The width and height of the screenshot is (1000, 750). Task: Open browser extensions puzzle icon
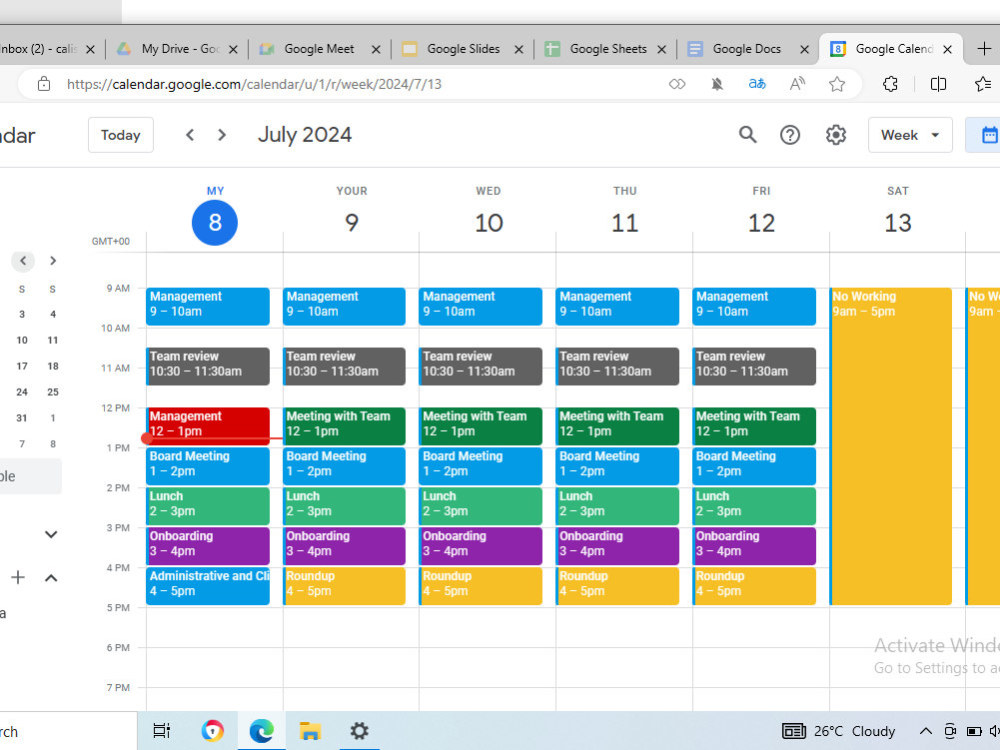(890, 84)
